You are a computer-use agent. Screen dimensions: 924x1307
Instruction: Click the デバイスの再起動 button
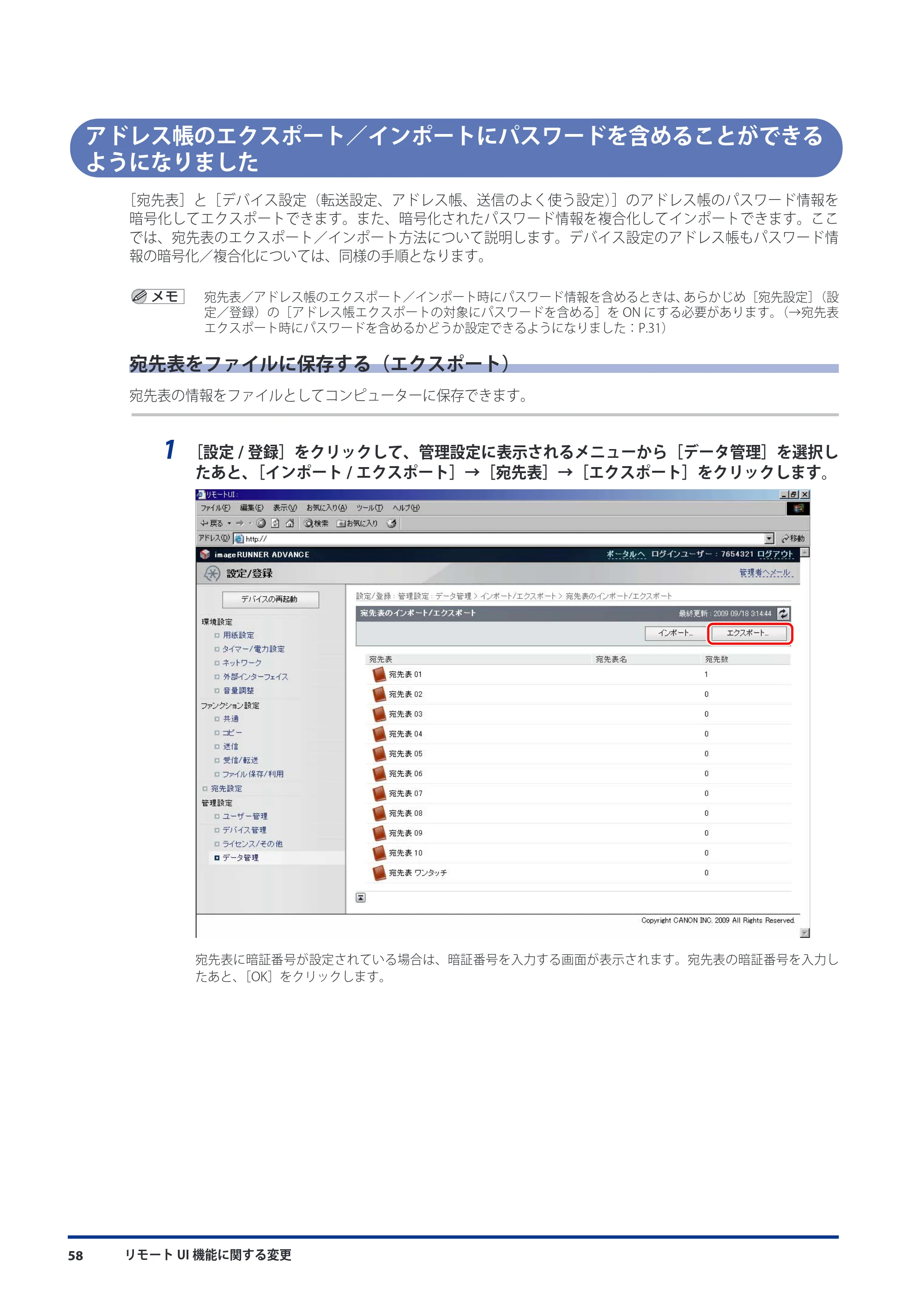[x=270, y=599]
